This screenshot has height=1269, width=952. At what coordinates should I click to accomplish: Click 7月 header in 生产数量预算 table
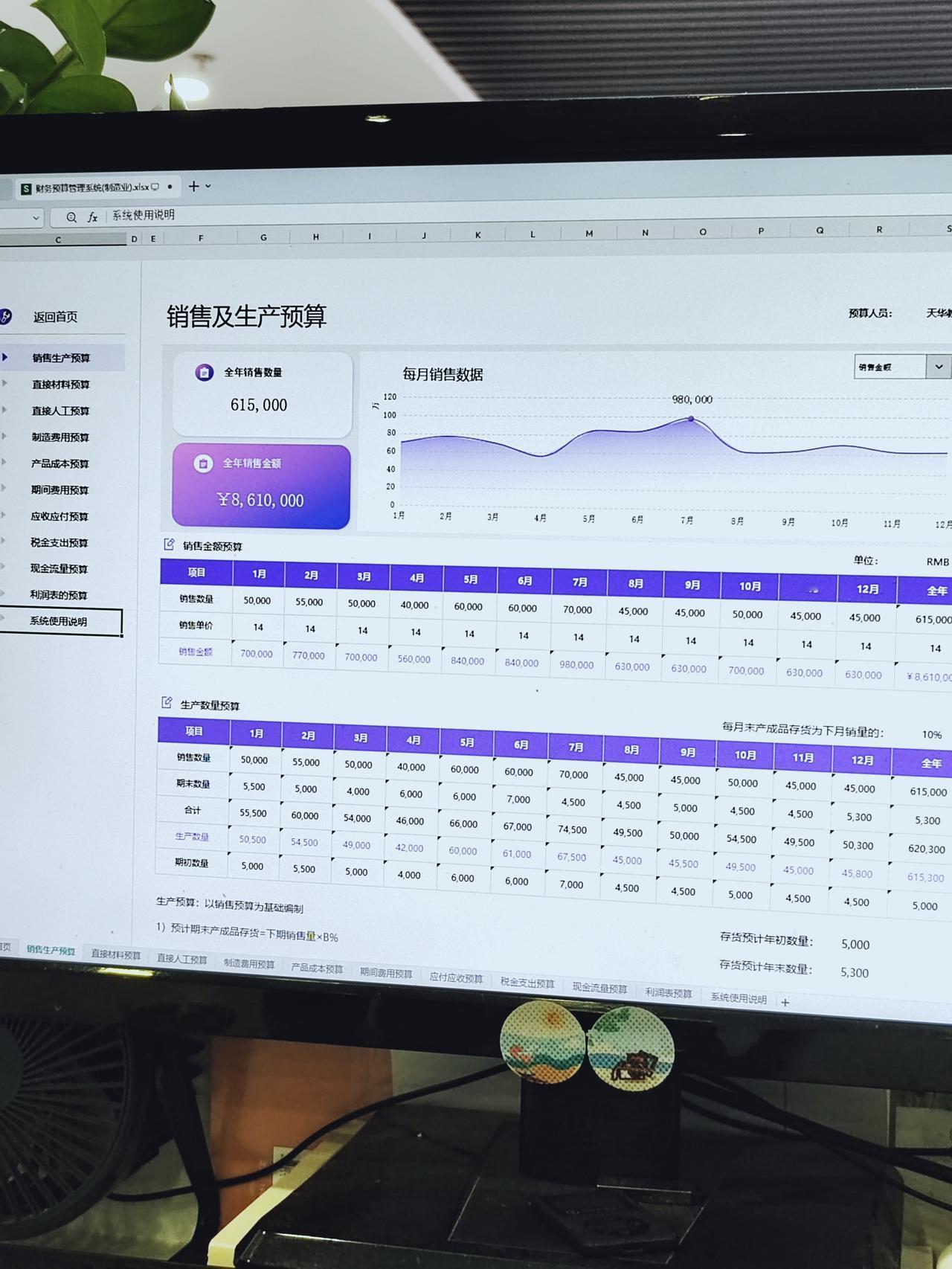coord(576,747)
